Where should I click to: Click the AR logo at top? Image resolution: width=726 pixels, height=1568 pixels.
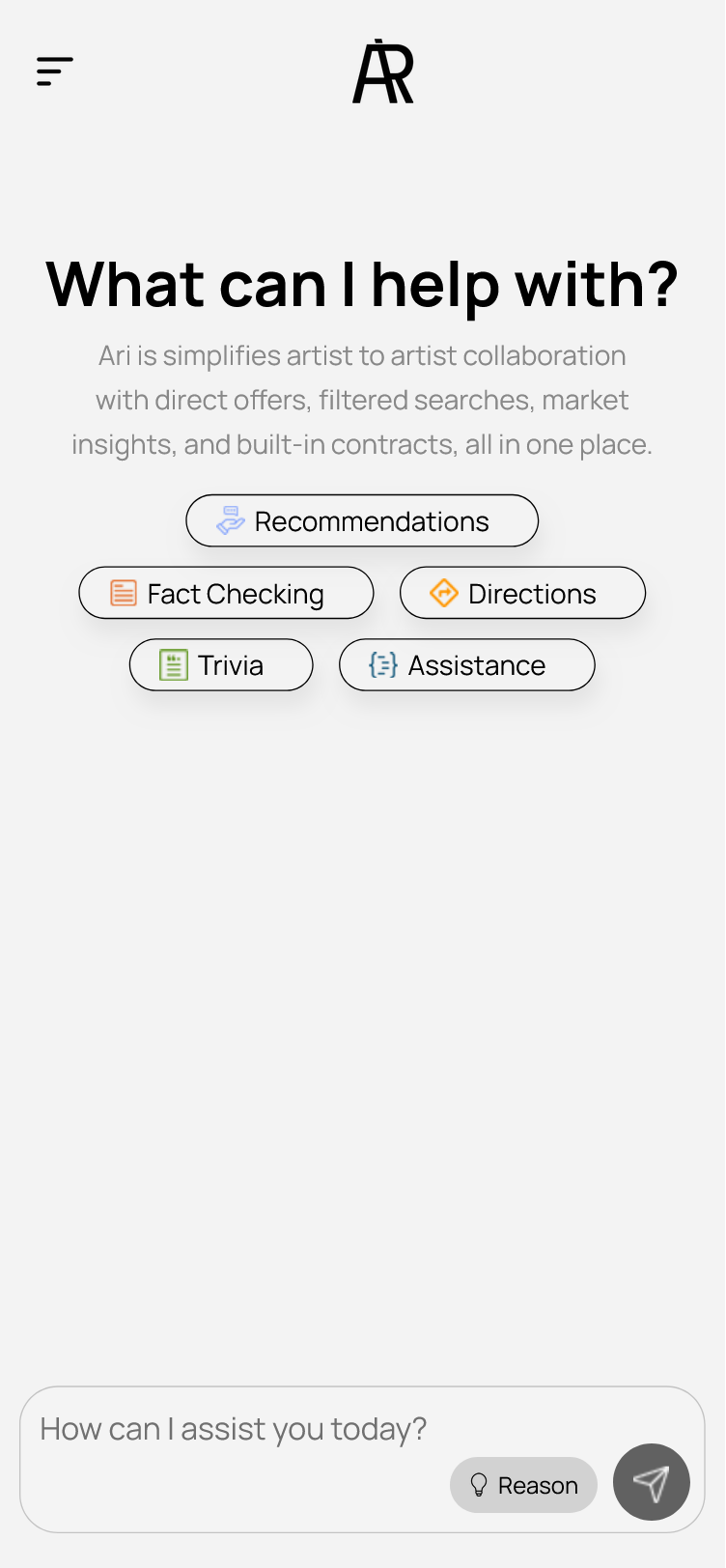click(383, 71)
